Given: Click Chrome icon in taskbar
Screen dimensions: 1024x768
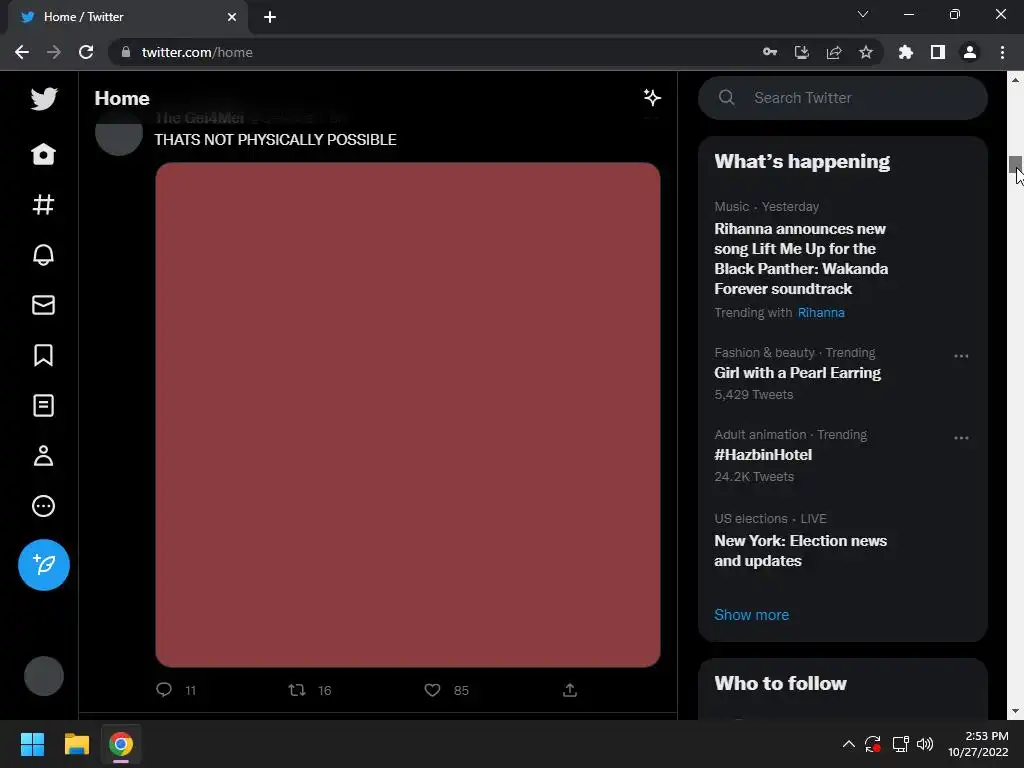Looking at the screenshot, I should coord(121,744).
